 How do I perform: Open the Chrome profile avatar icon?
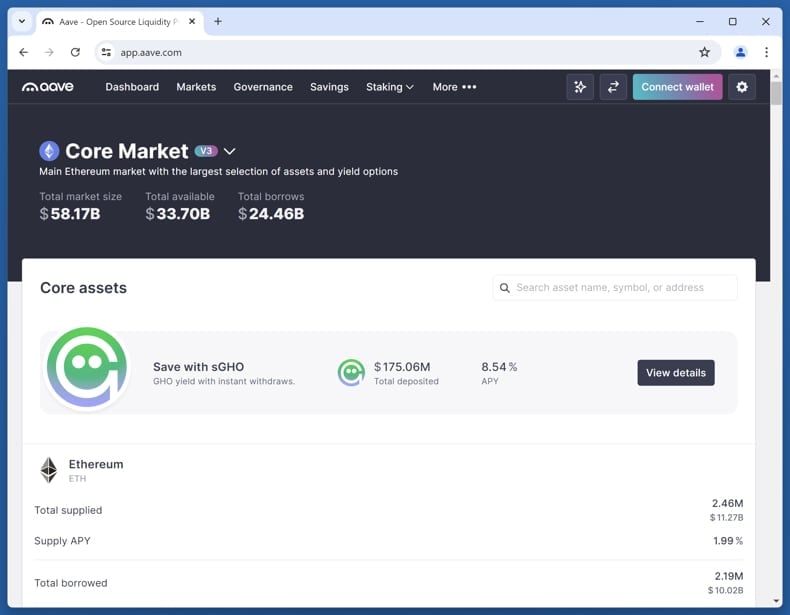tap(740, 52)
